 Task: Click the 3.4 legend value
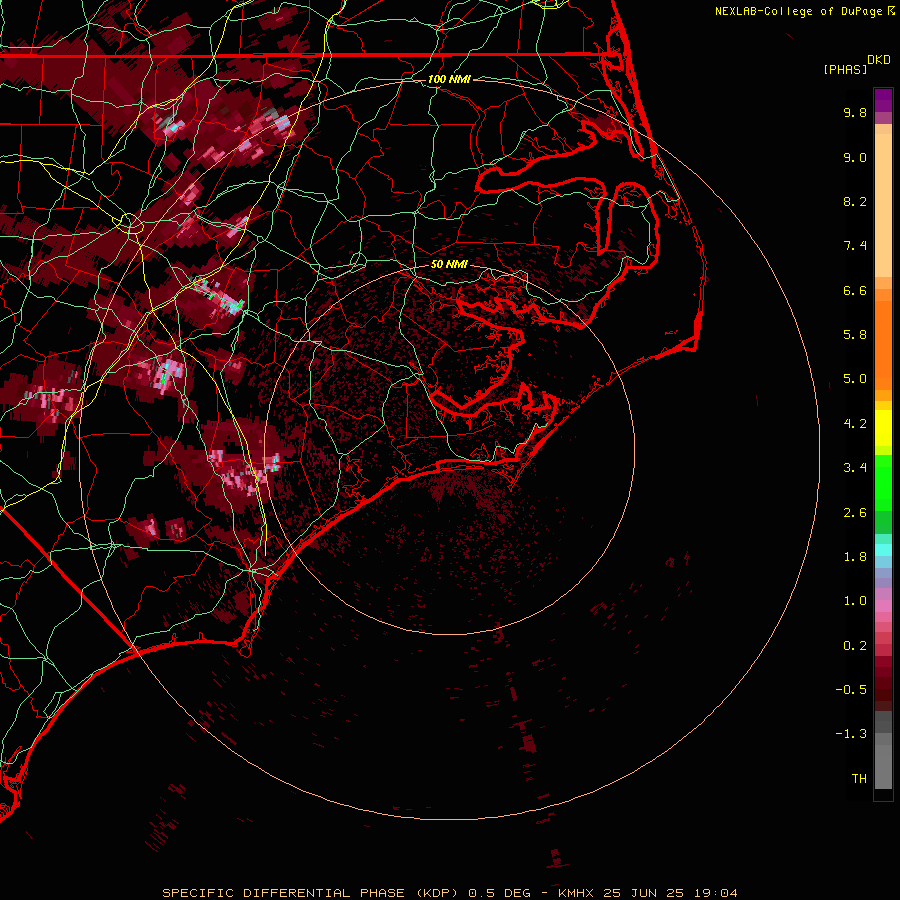coord(855,468)
